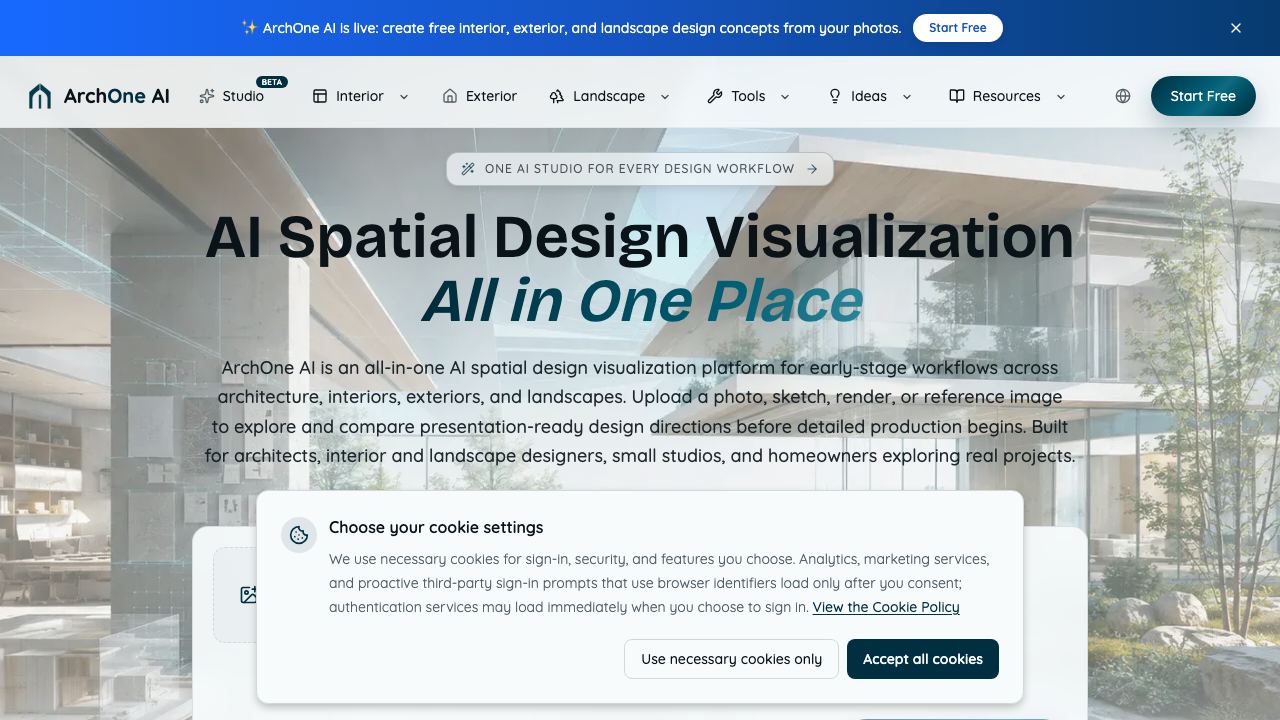Click the ArchOne AI logo icon
The image size is (1280, 720).
[40, 96]
